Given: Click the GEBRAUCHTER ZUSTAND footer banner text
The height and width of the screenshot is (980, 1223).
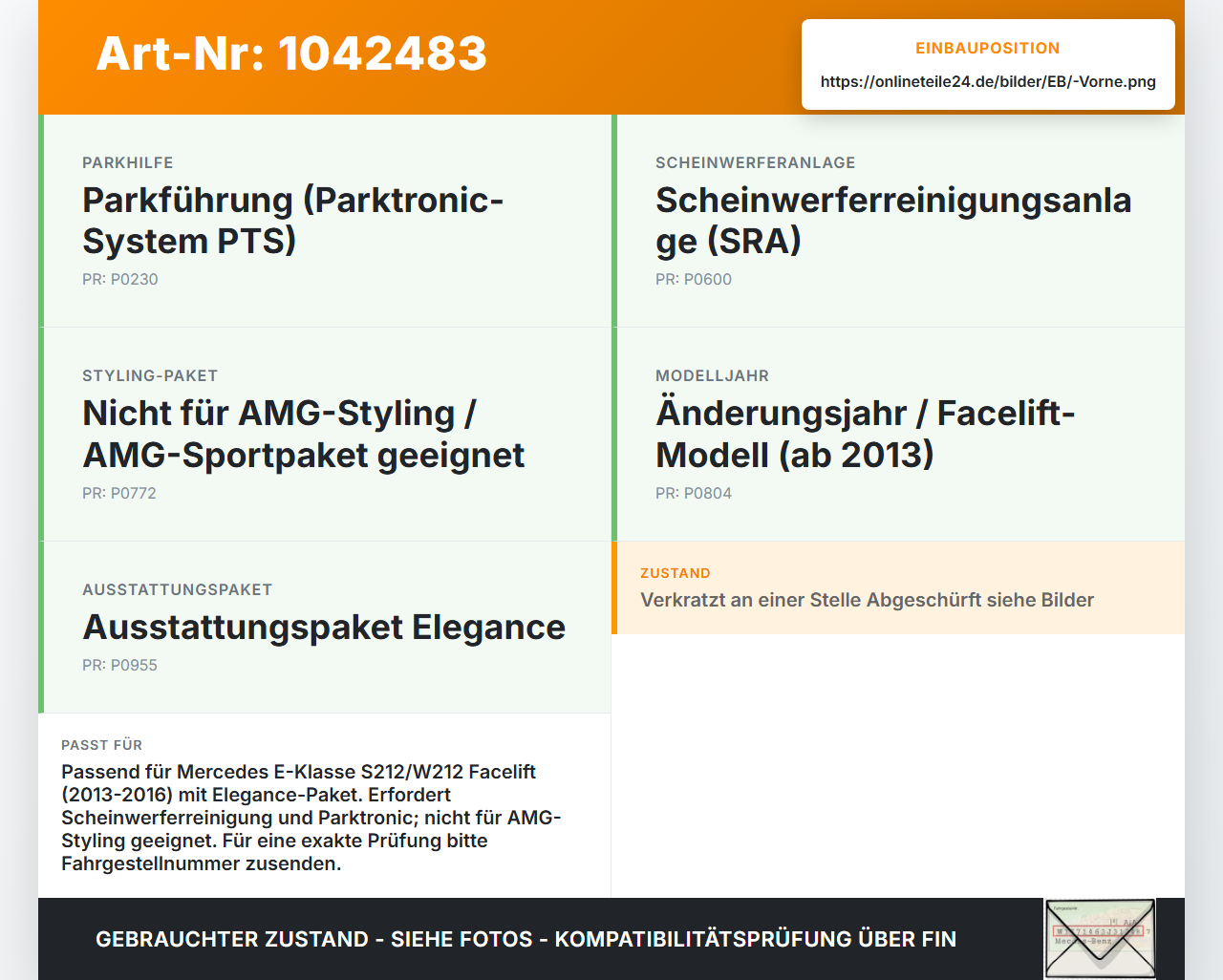Looking at the screenshot, I should pos(526,940).
